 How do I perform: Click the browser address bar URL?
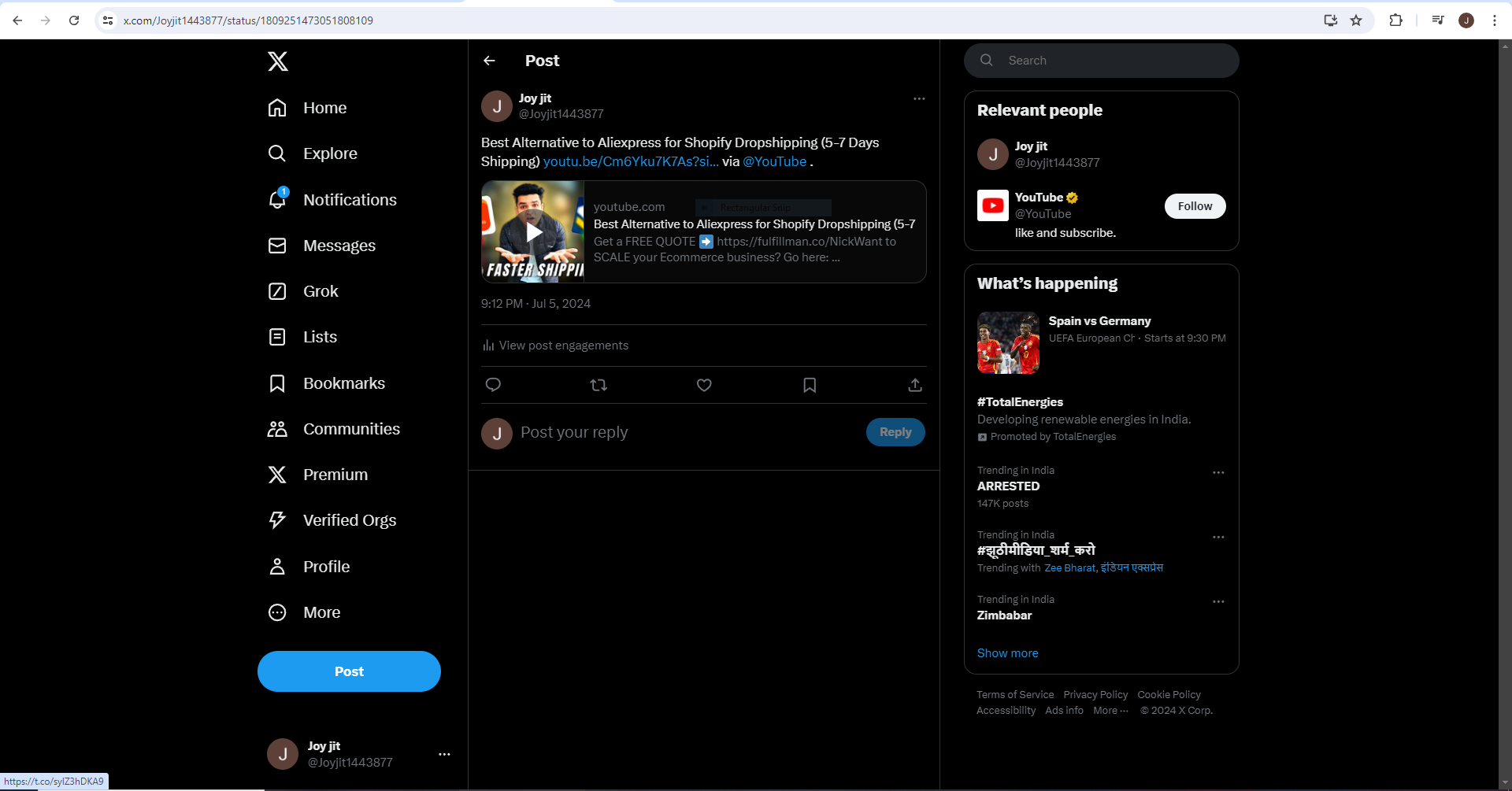248,20
